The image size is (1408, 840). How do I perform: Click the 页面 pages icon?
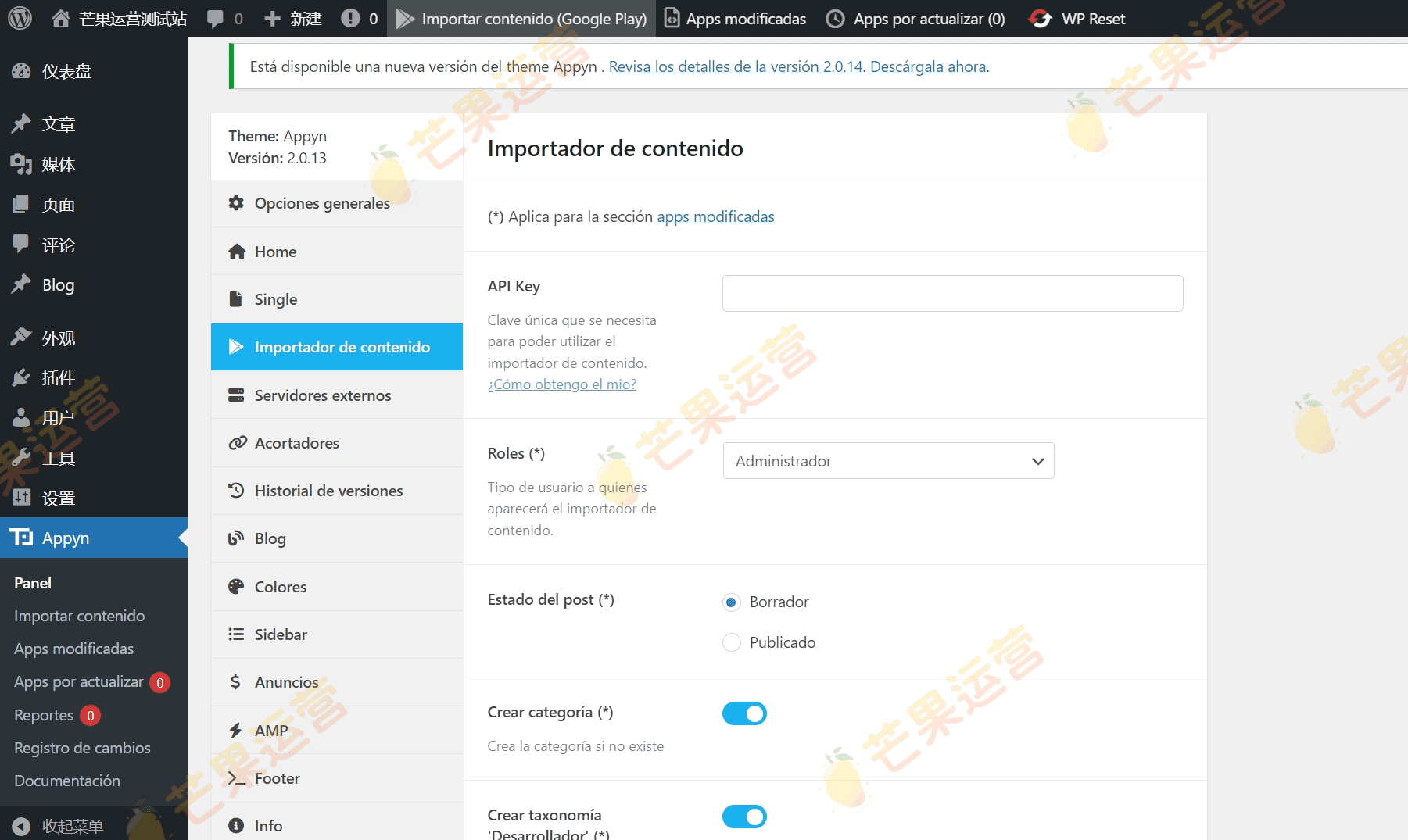[21, 205]
